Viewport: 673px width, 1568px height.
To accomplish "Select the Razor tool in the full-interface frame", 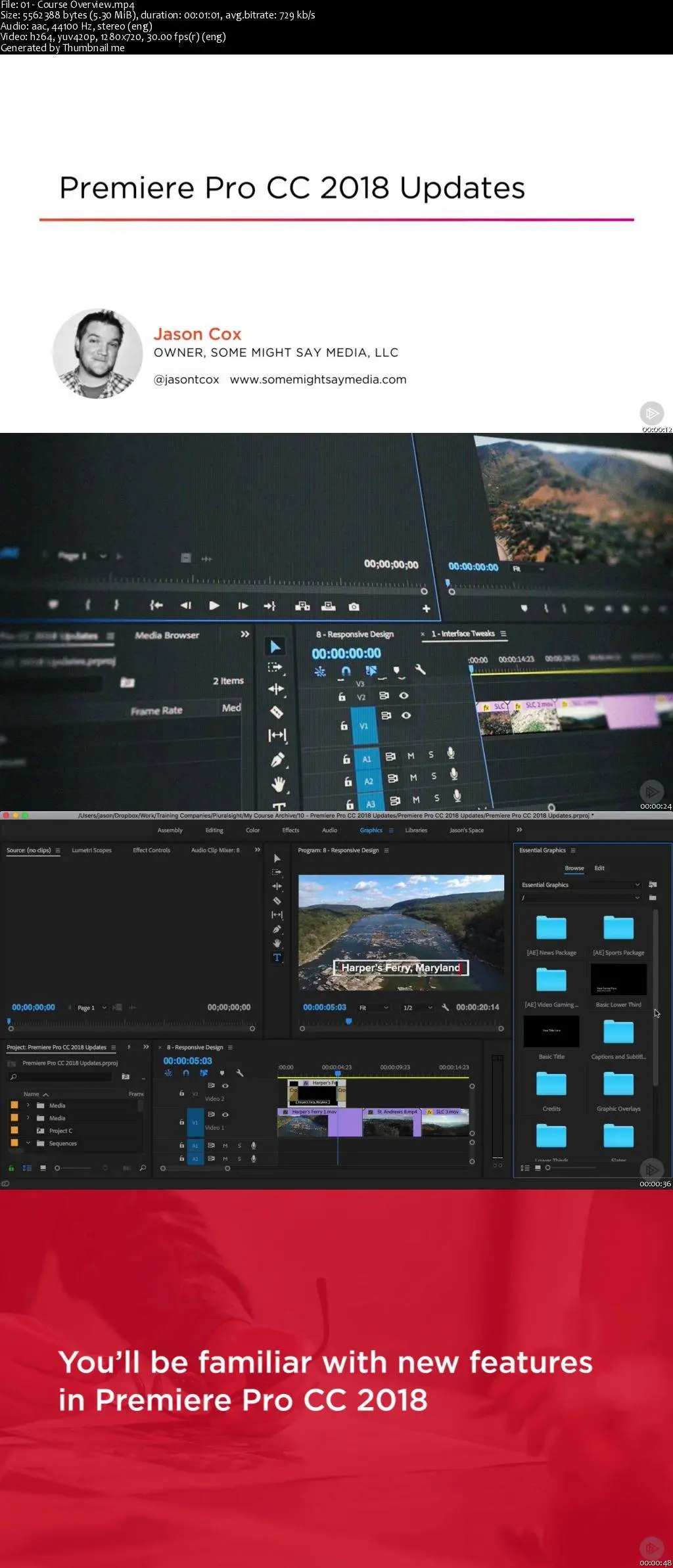I will (x=277, y=901).
